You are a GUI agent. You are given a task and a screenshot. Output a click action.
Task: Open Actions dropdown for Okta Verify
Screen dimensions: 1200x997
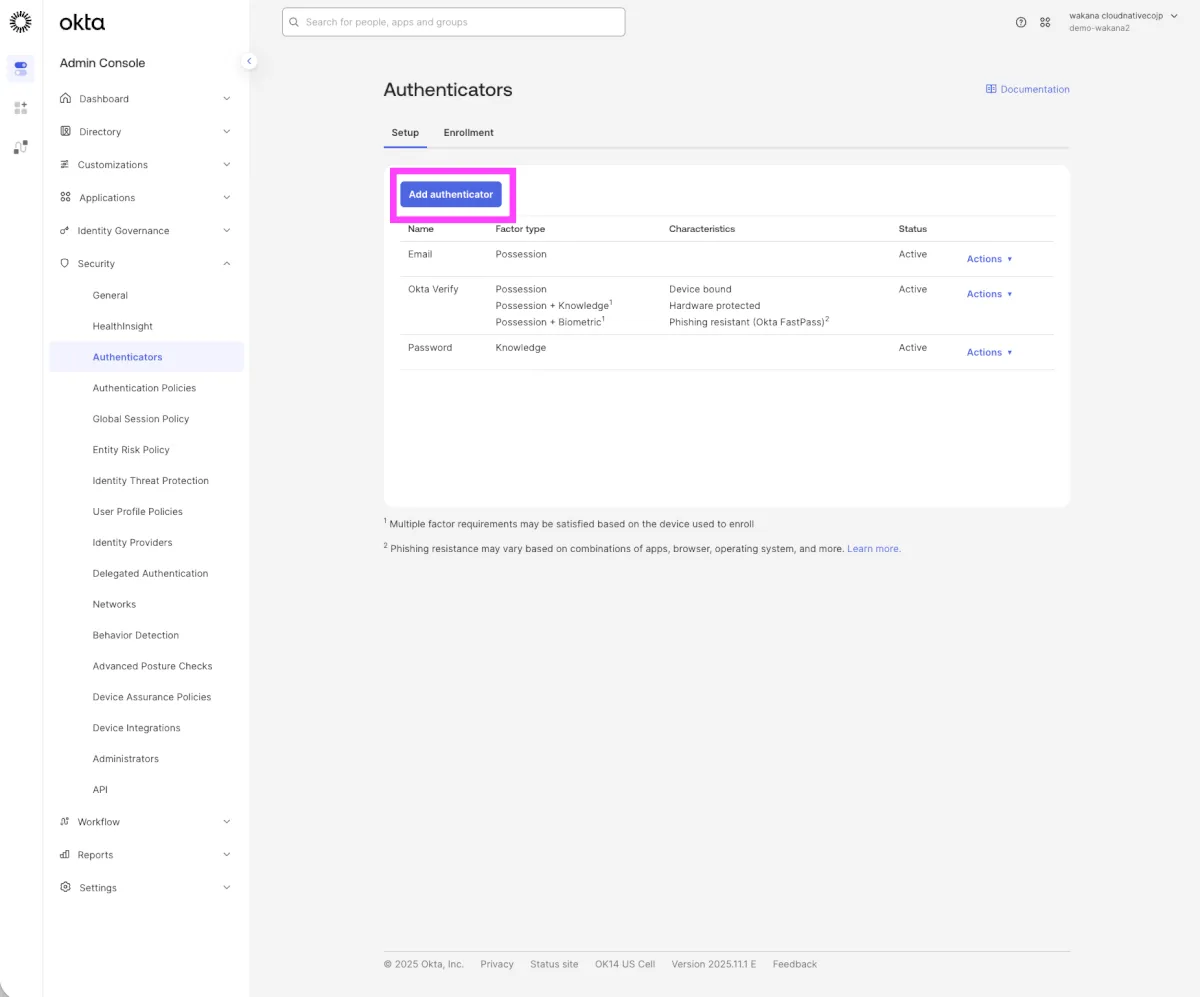989,294
